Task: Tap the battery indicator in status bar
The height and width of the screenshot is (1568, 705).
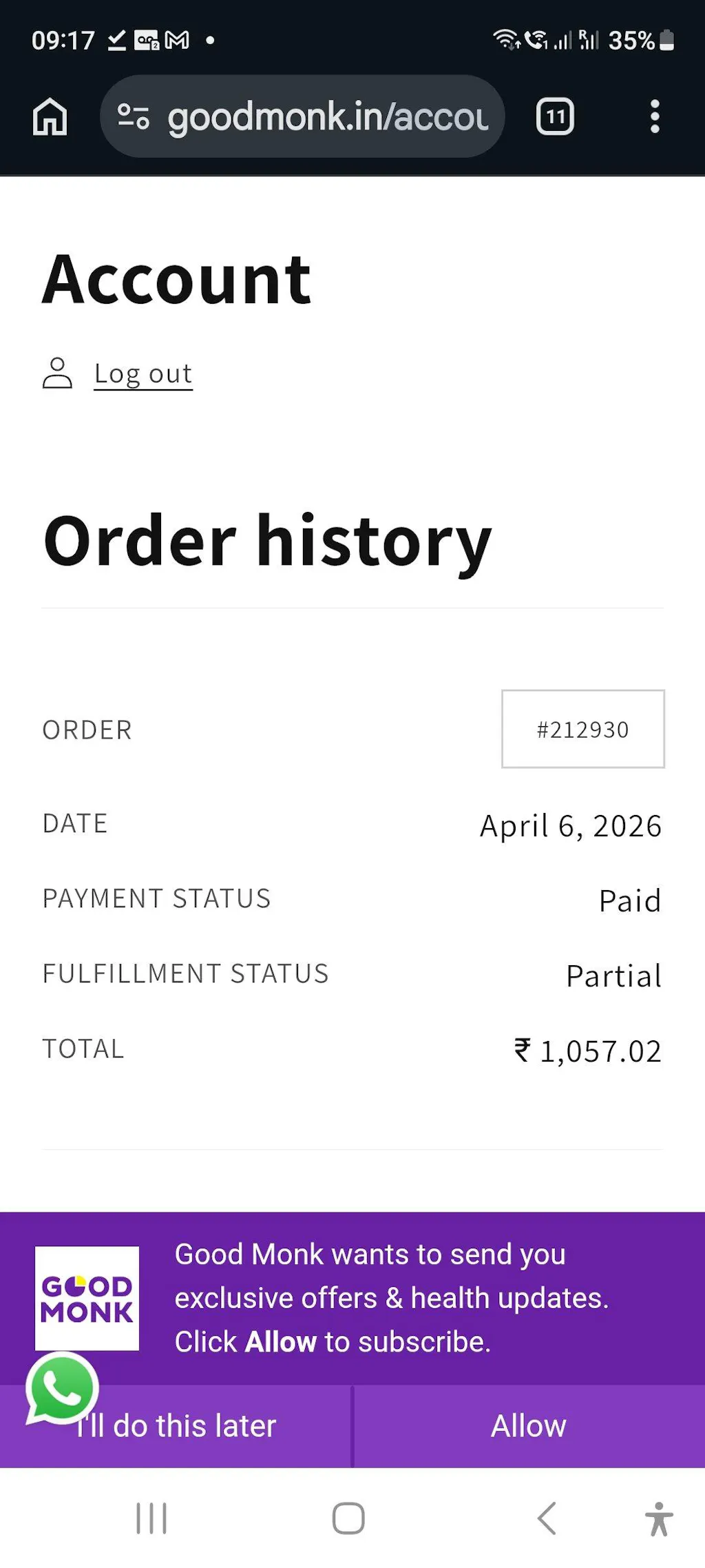Action: (666, 40)
